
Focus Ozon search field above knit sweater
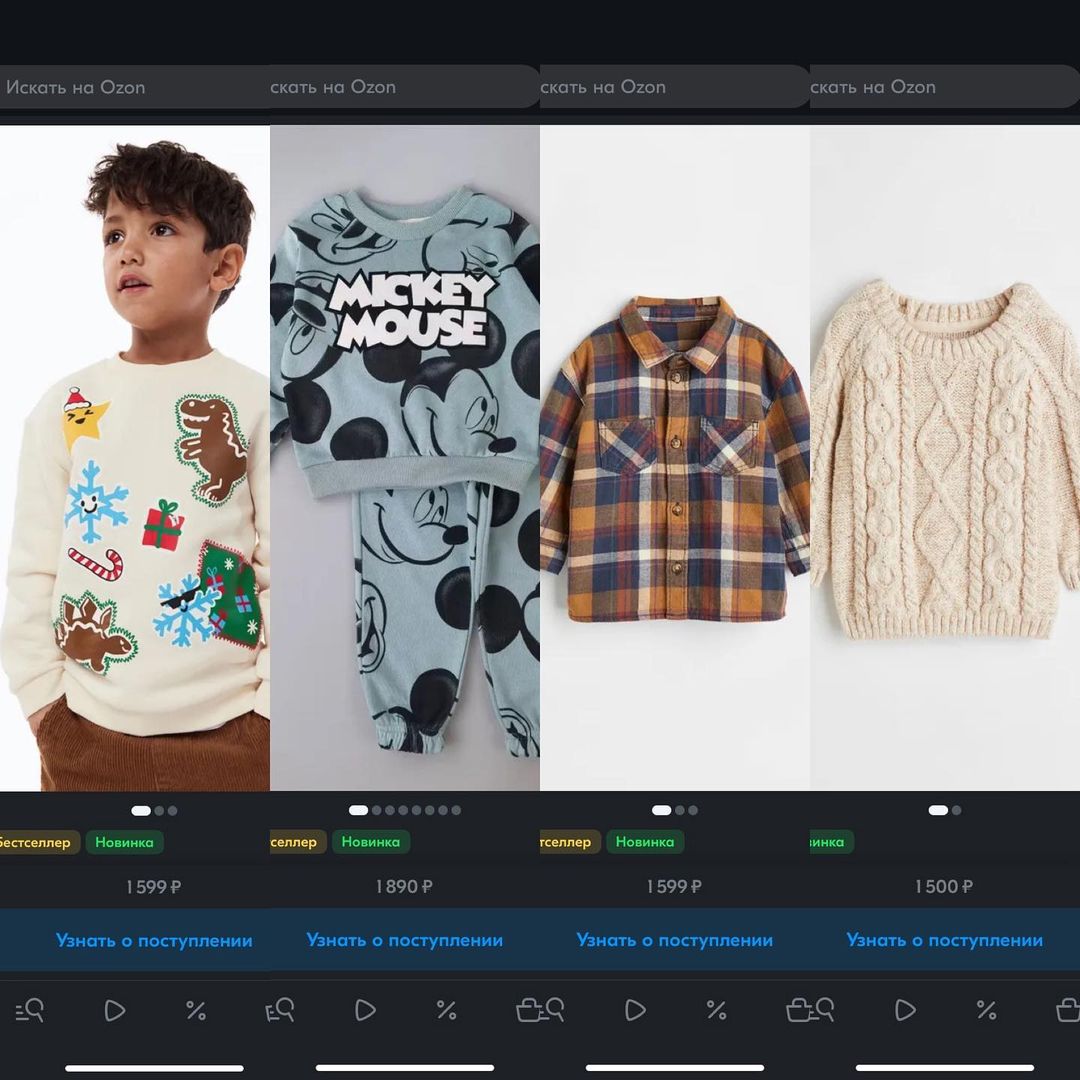click(945, 87)
